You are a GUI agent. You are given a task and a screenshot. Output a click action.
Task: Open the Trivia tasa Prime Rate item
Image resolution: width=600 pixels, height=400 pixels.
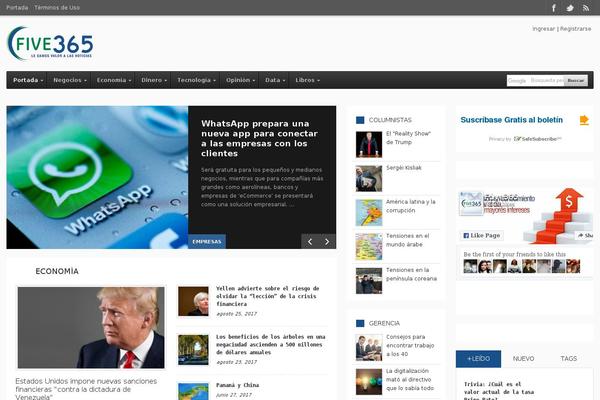499,392
